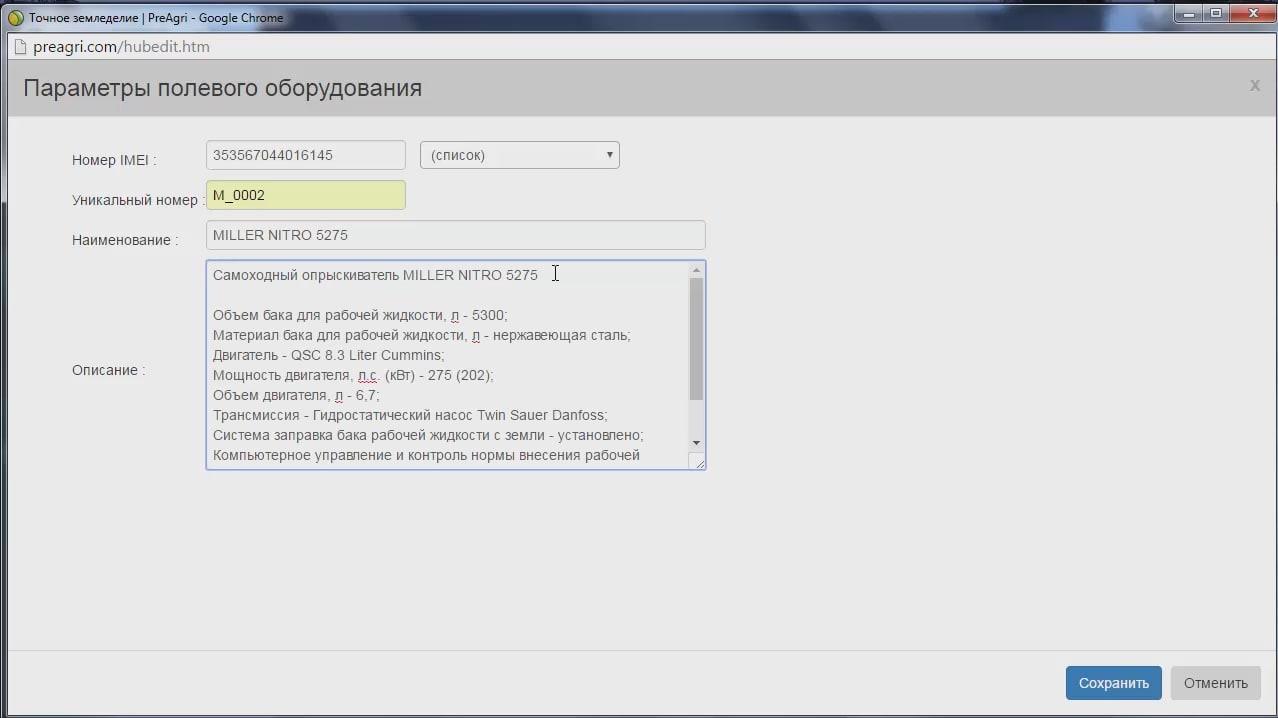Click the description scrollbar thumb
Viewport: 1278px width, 718px height.
pyautogui.click(x=696, y=340)
